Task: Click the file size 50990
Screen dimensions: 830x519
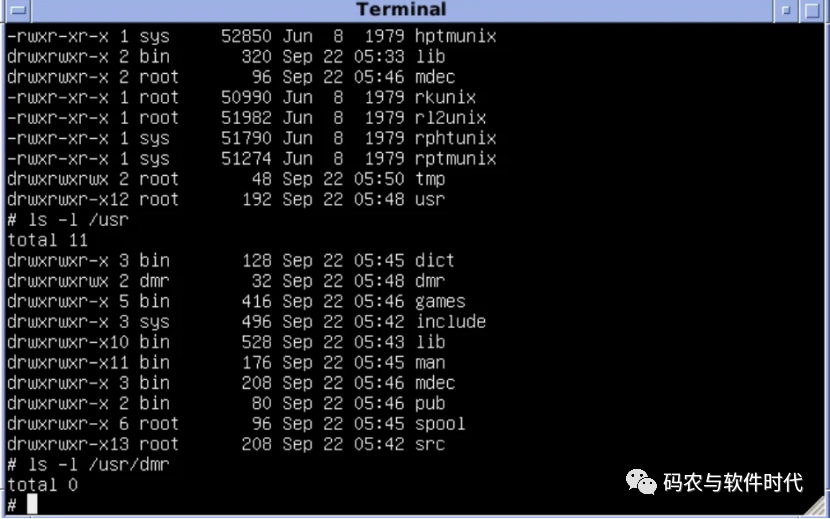Action: click(x=246, y=97)
